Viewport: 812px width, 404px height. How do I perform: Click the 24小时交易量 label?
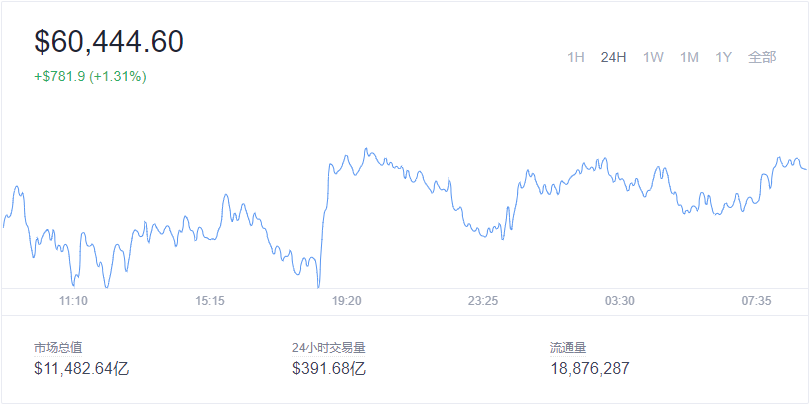[x=328, y=348]
